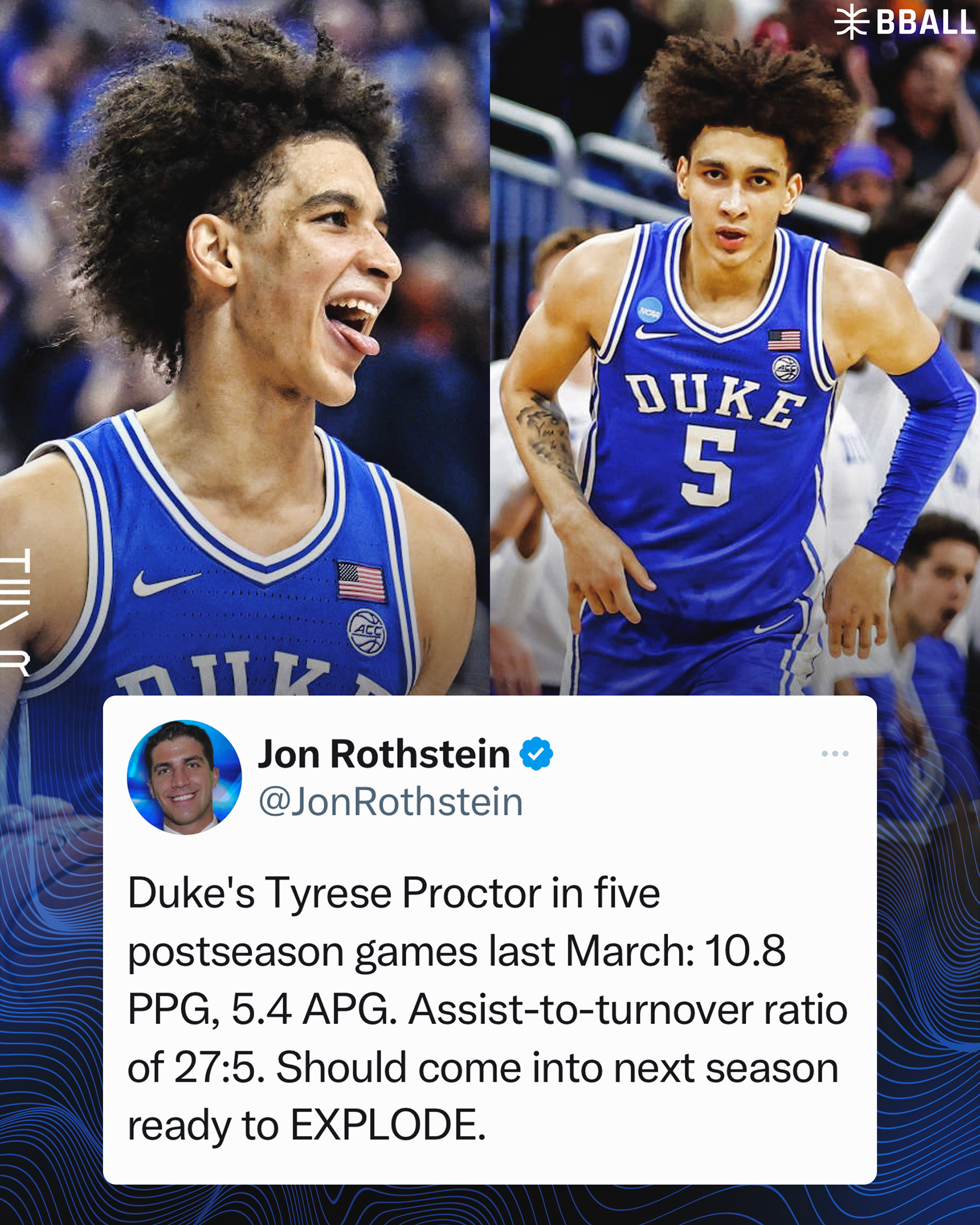
Task: Click the DUKE lettering on right jersey
Action: (x=717, y=401)
